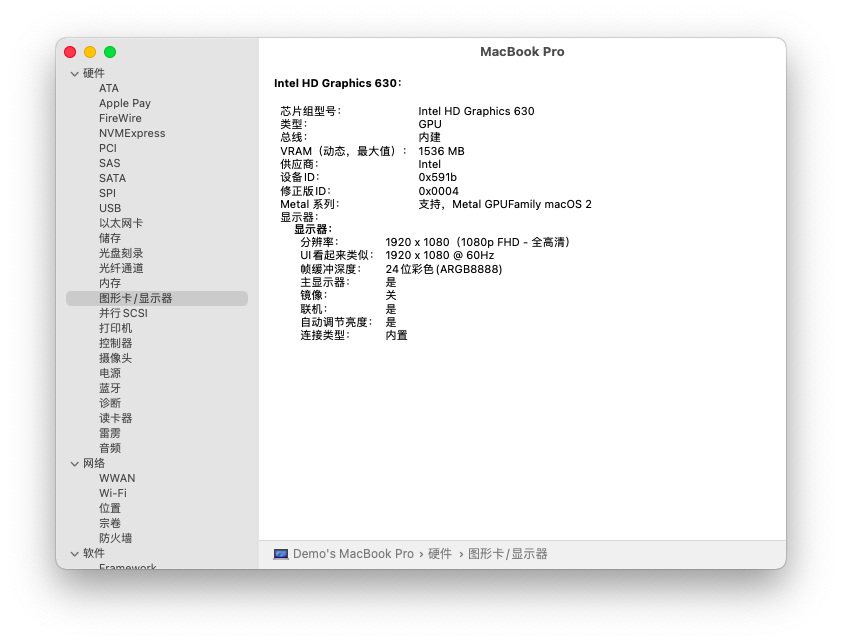Click the VRAM value 1536 MB

coord(441,151)
